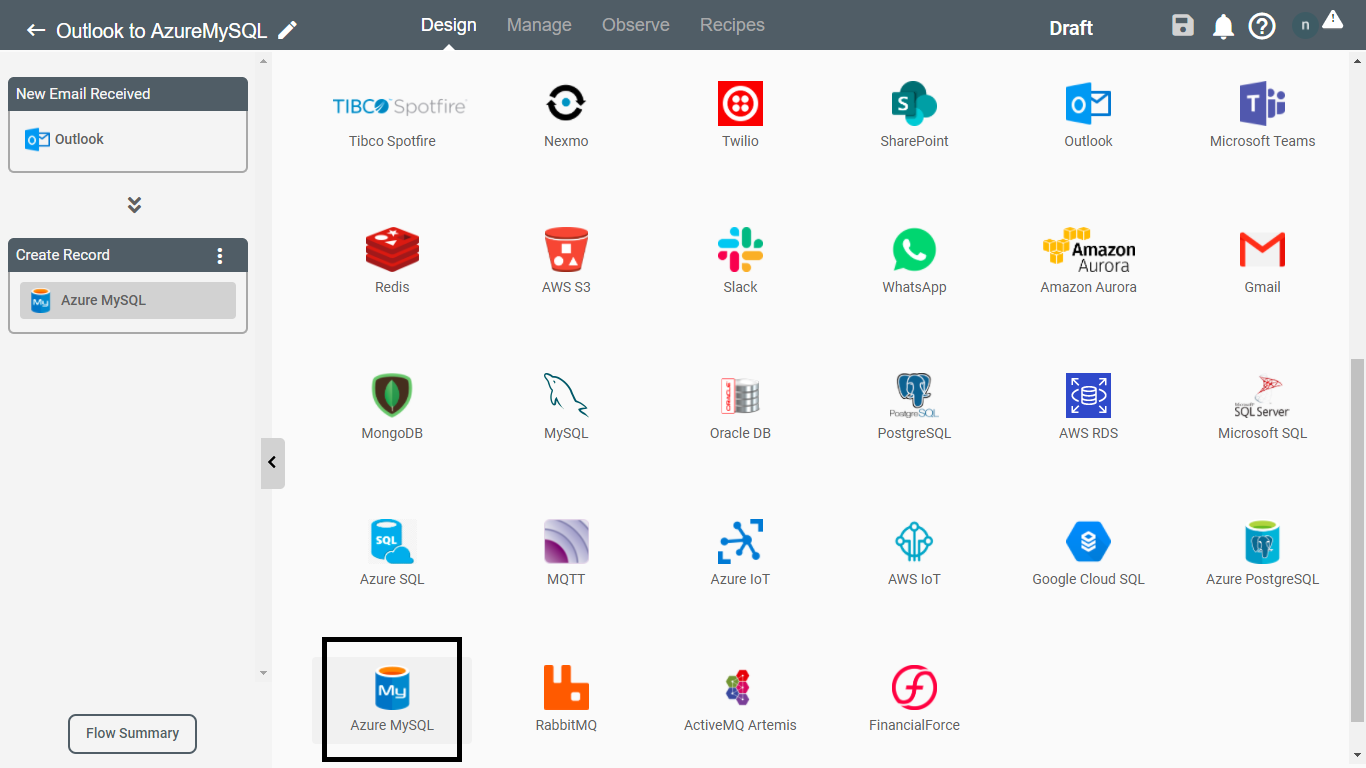Click the warning triangle indicator
This screenshot has height=768, width=1366.
(1332, 19)
